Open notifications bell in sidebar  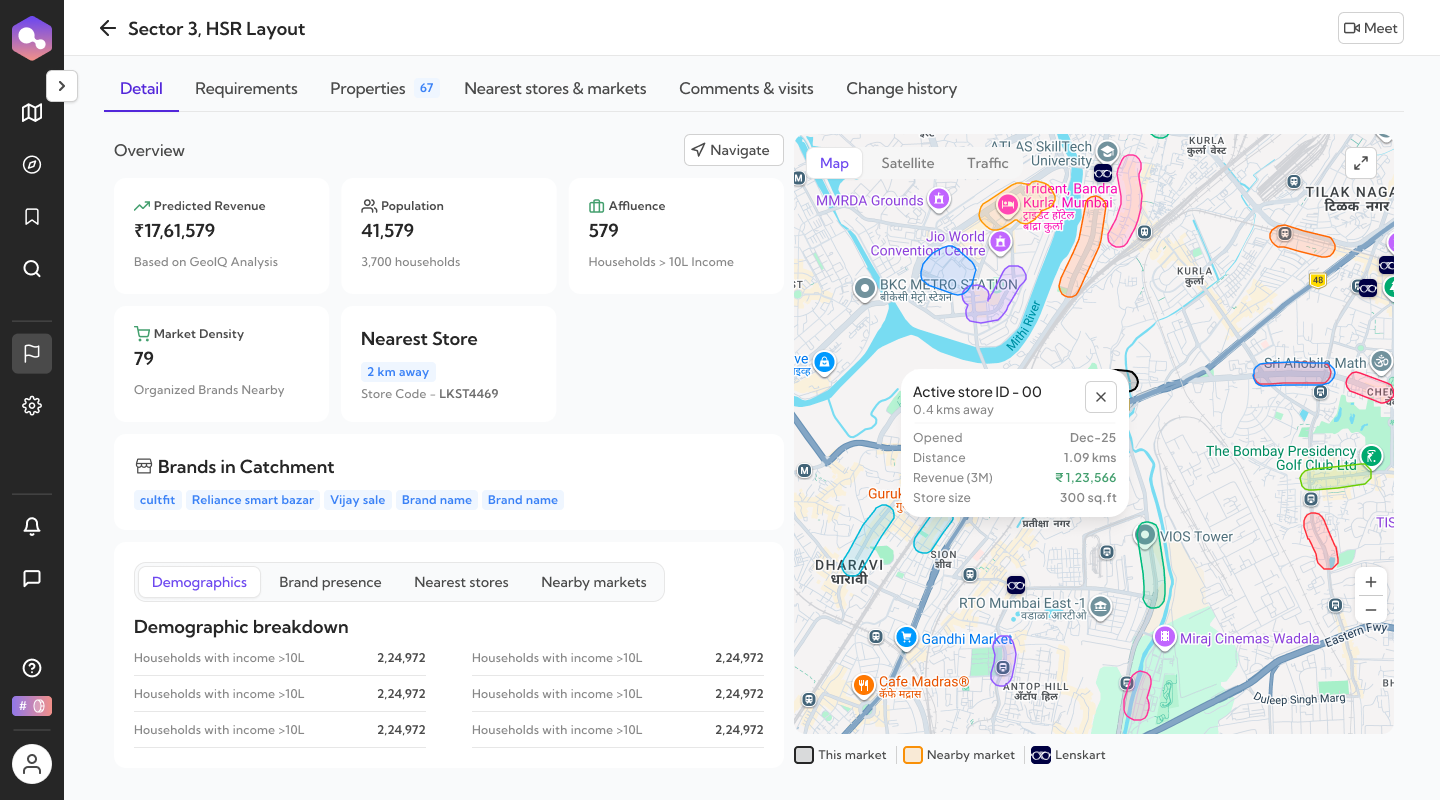pyautogui.click(x=32, y=526)
